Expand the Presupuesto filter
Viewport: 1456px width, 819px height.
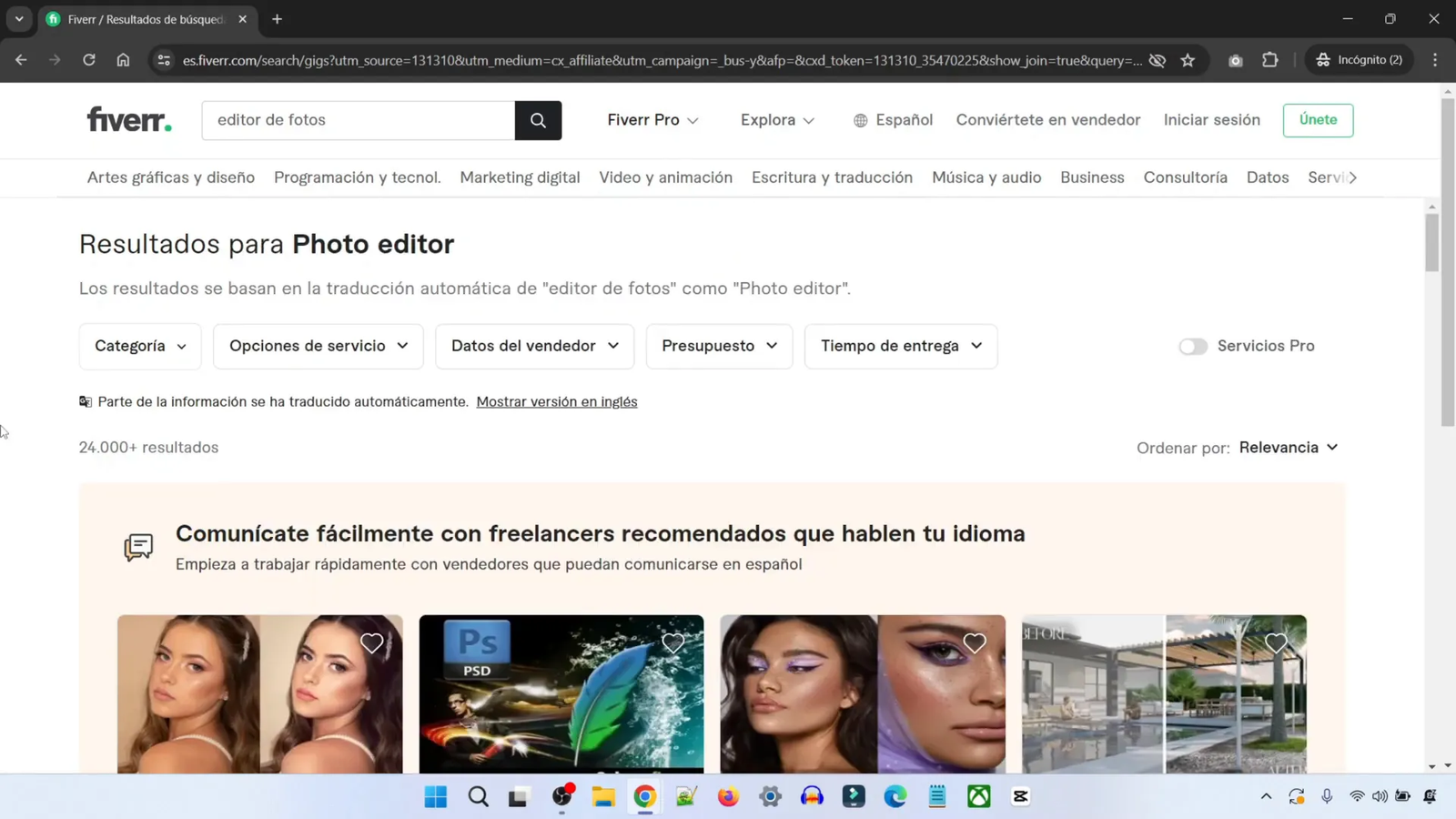(718, 346)
